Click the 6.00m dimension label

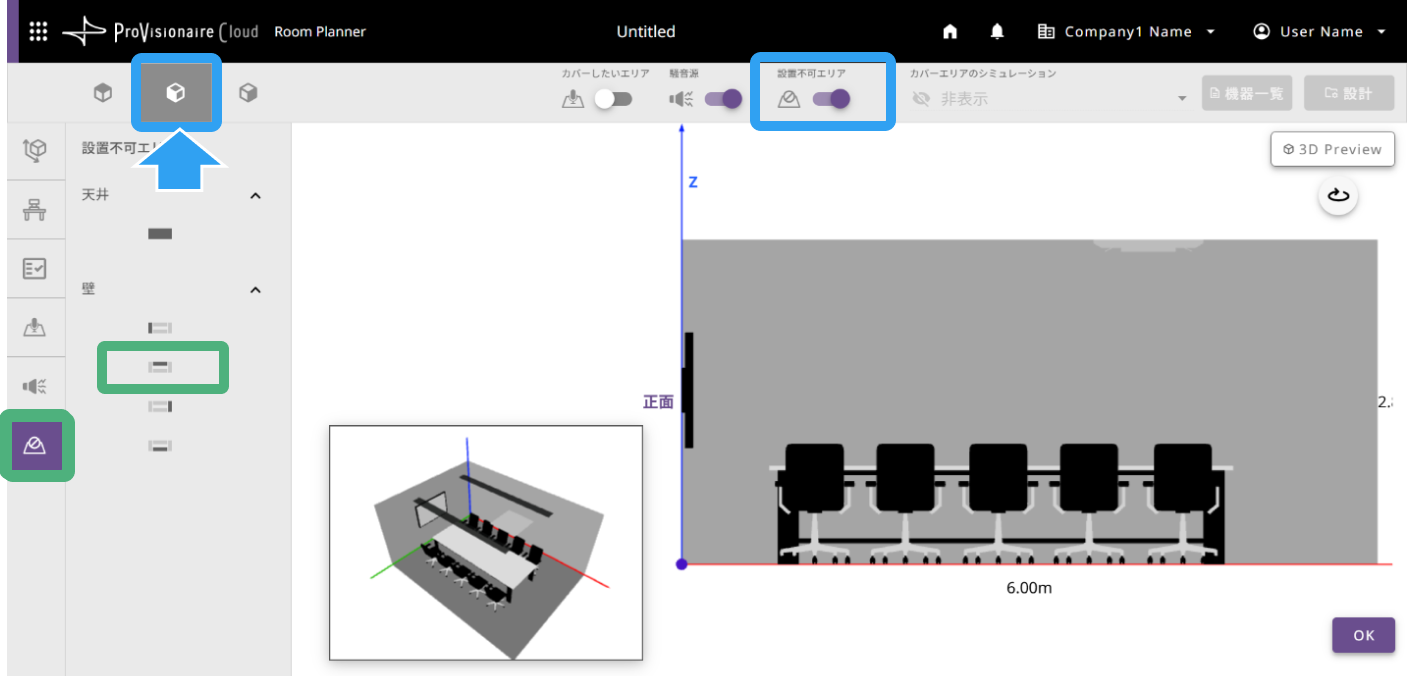1029,588
